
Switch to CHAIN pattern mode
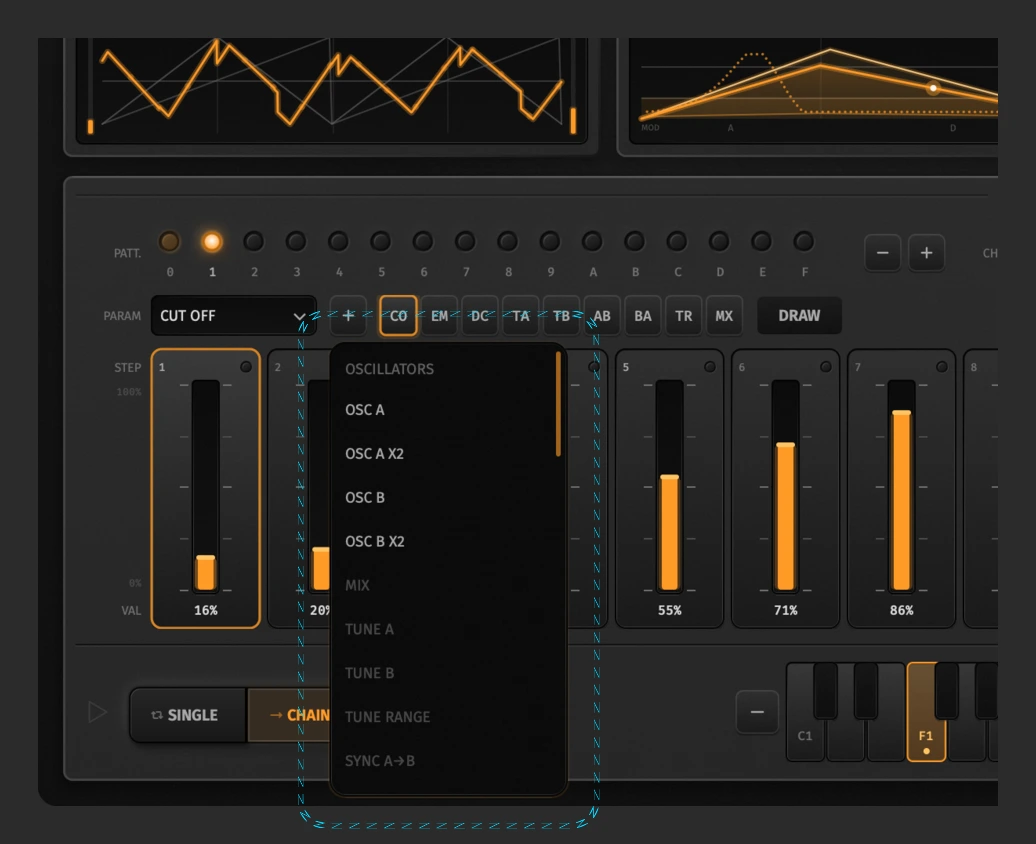[289, 715]
